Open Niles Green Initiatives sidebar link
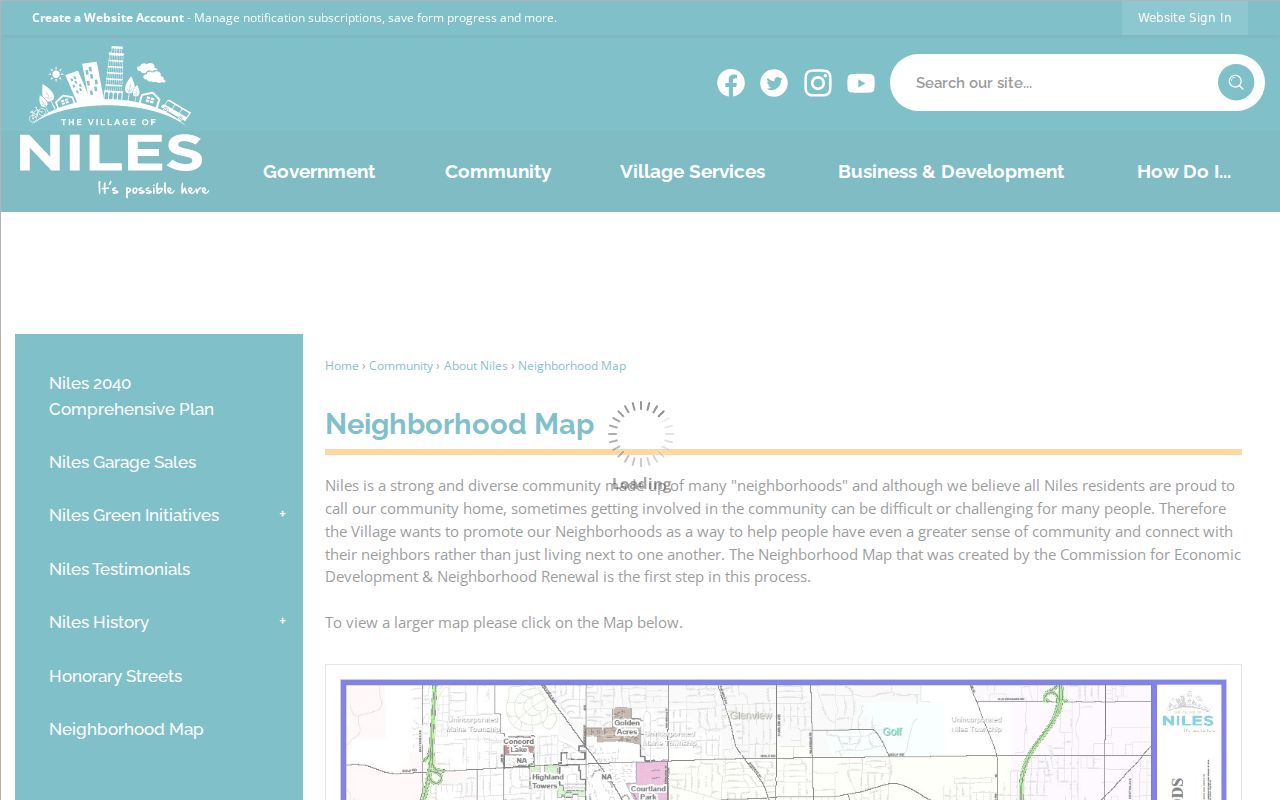 coord(134,515)
